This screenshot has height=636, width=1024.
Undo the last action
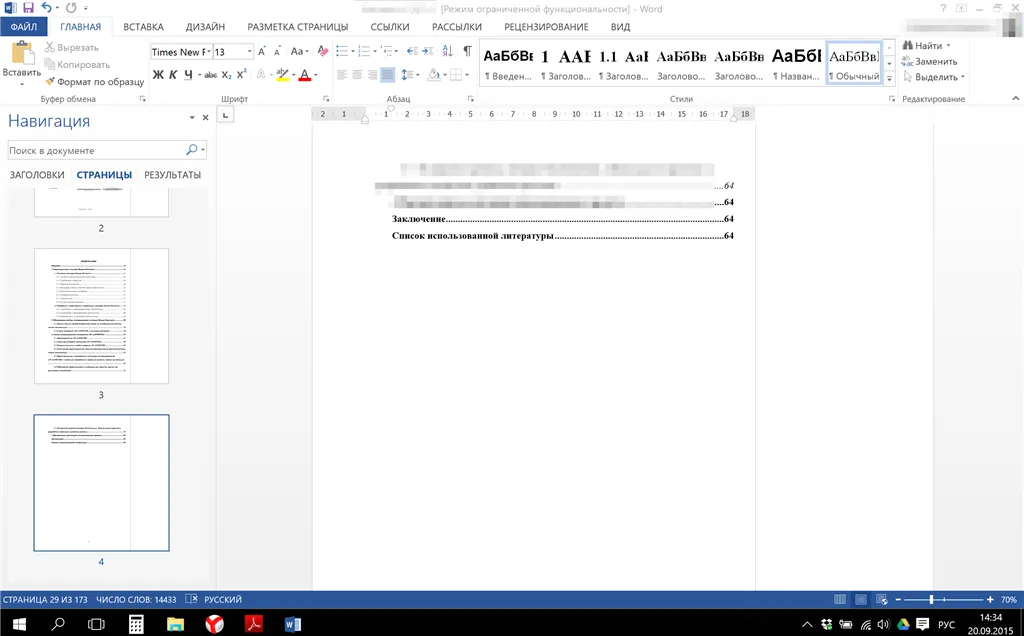point(46,8)
